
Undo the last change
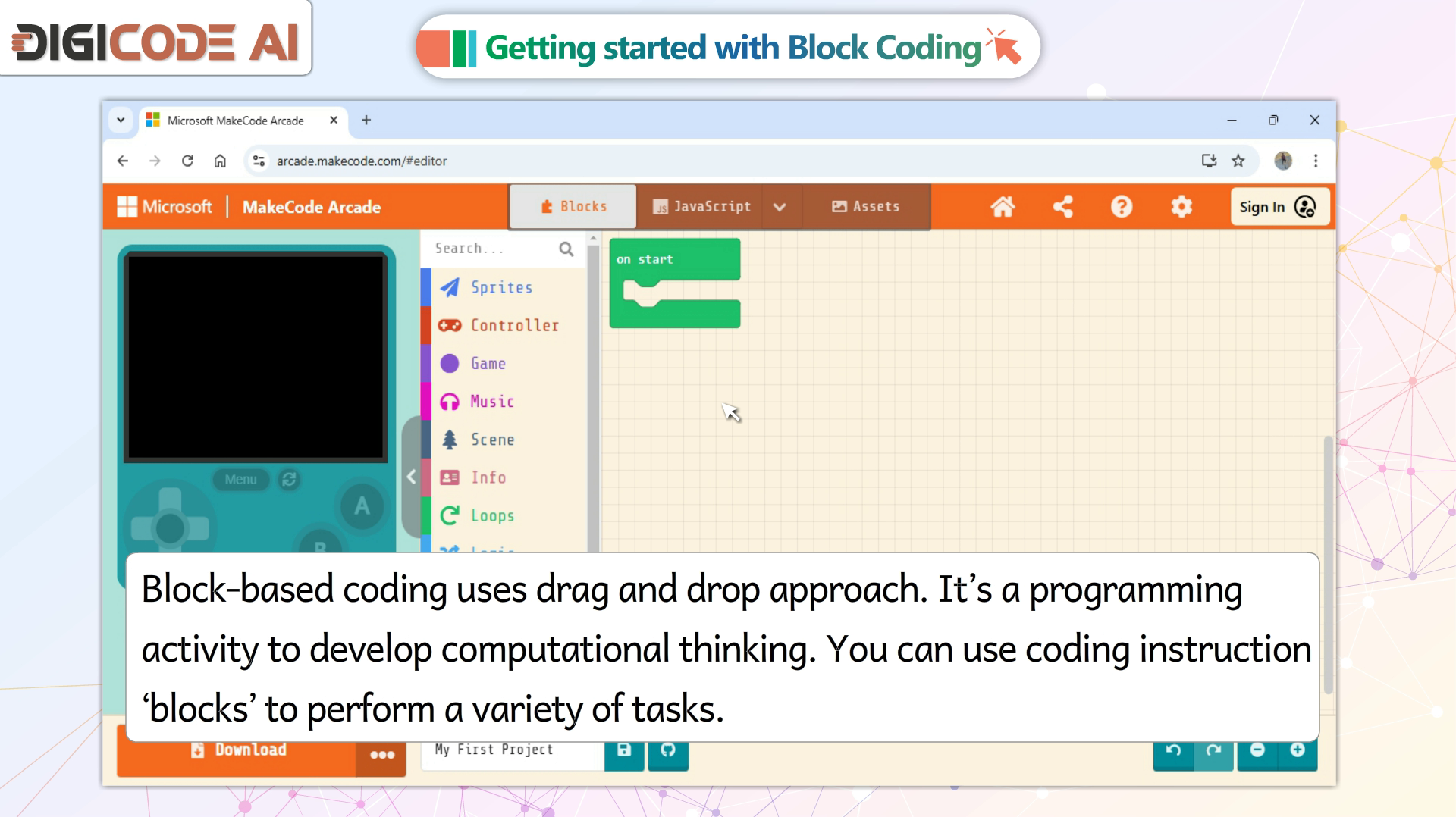1173,750
